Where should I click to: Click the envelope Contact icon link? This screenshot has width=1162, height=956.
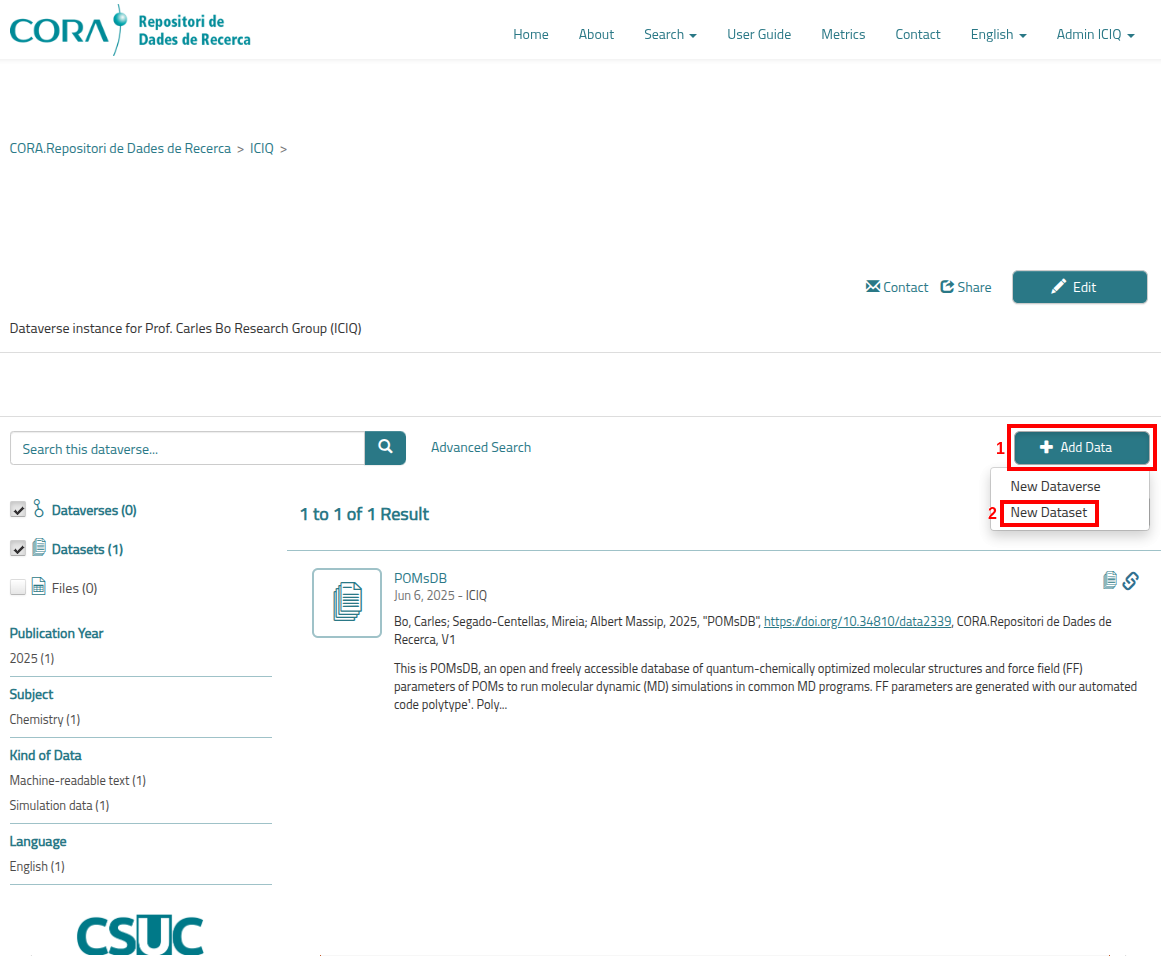pos(873,287)
